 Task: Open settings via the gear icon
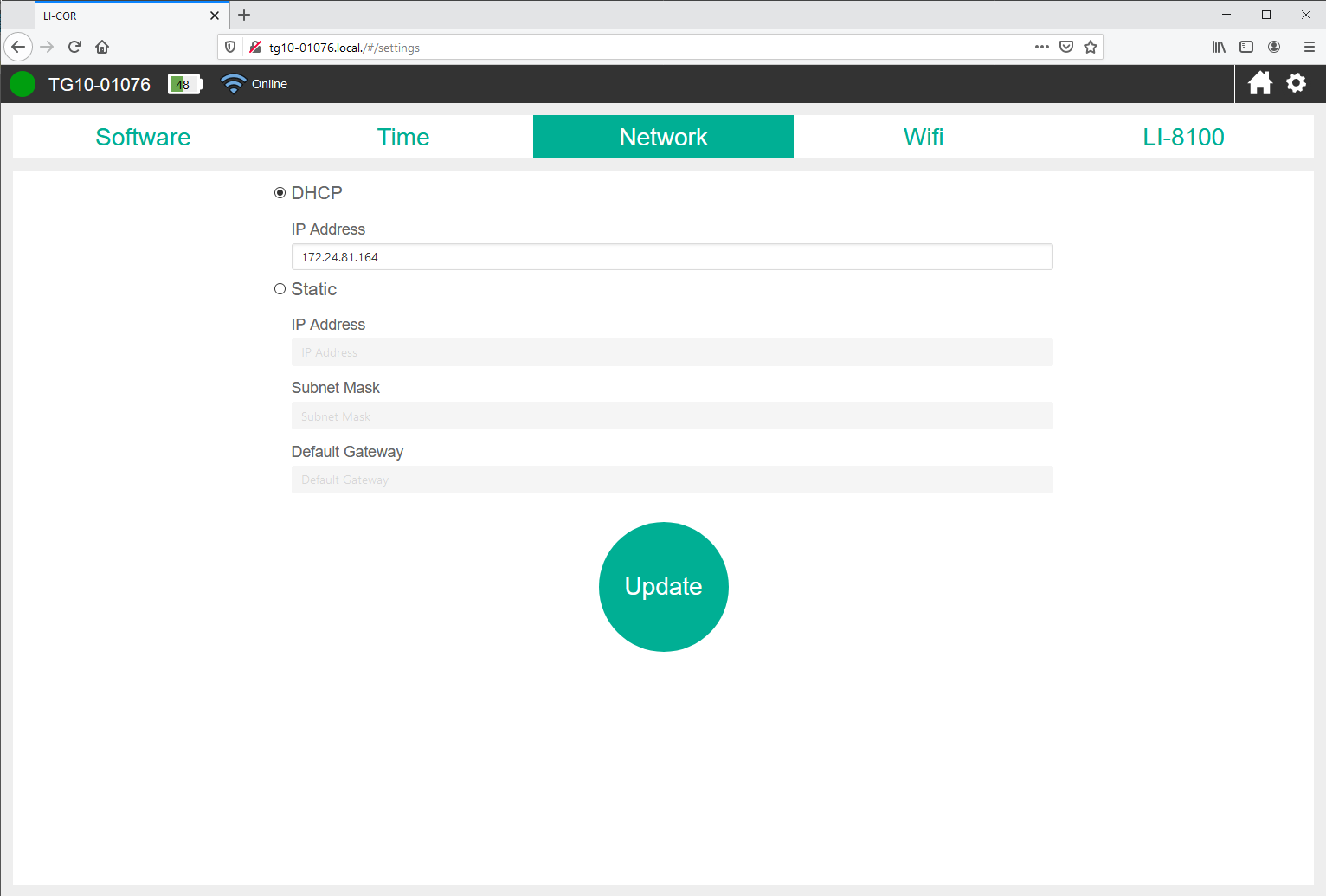click(x=1296, y=83)
